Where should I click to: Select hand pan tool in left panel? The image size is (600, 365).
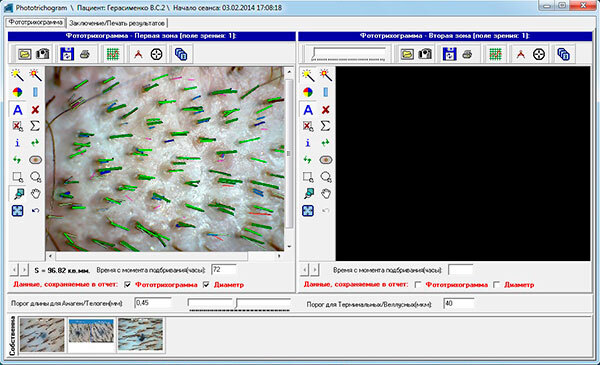click(x=35, y=194)
